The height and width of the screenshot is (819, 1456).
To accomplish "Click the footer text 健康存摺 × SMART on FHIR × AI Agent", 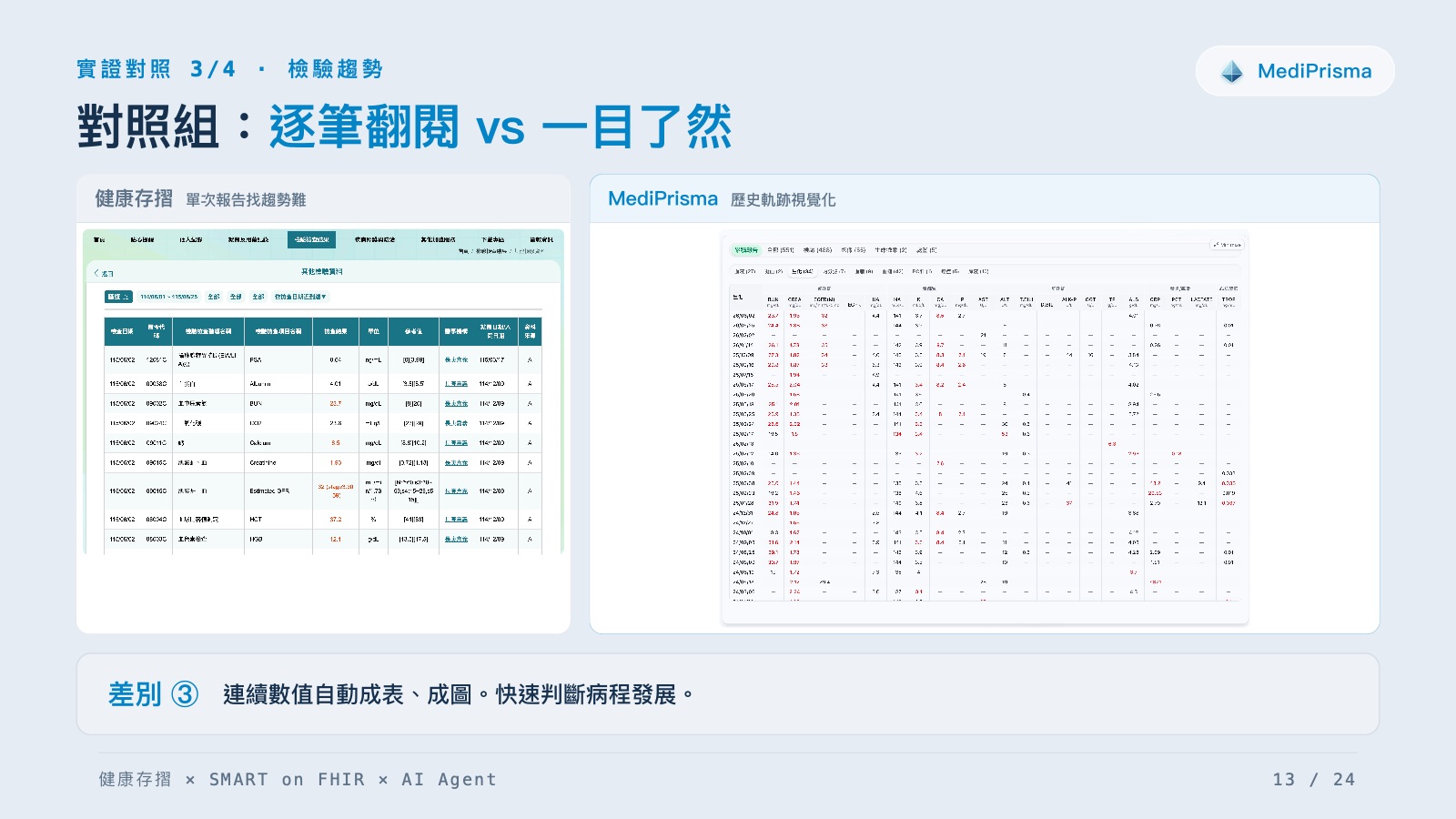I will click(x=298, y=779).
